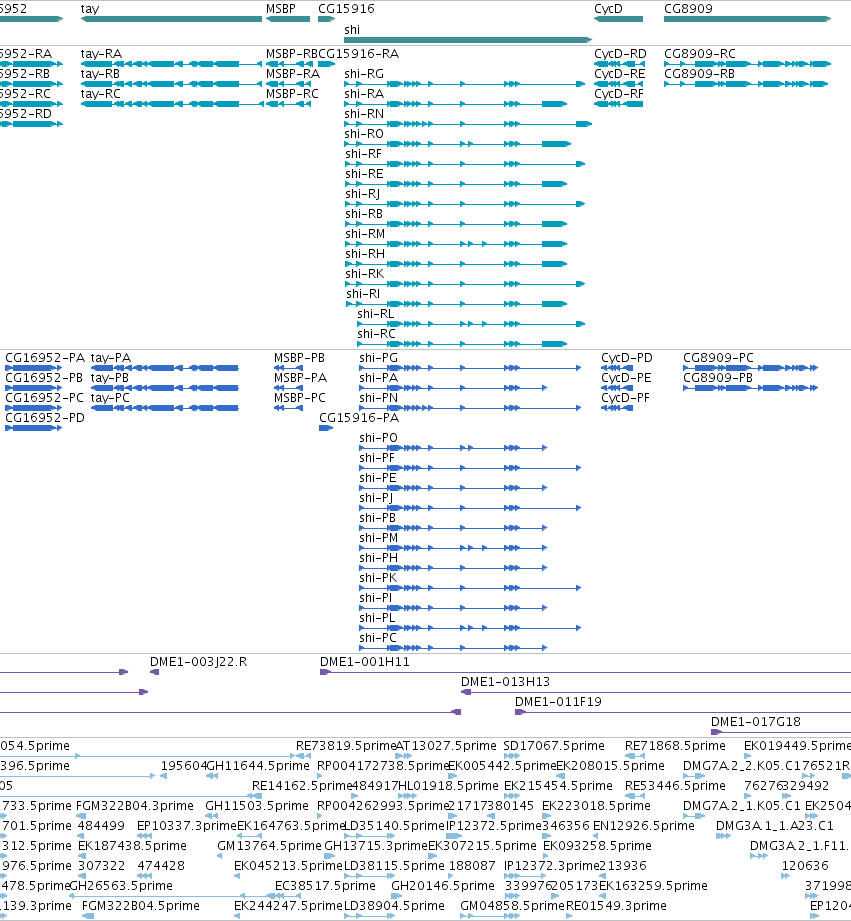Open transcript CycD-RD
The width and height of the screenshot is (851, 921).
[620, 54]
